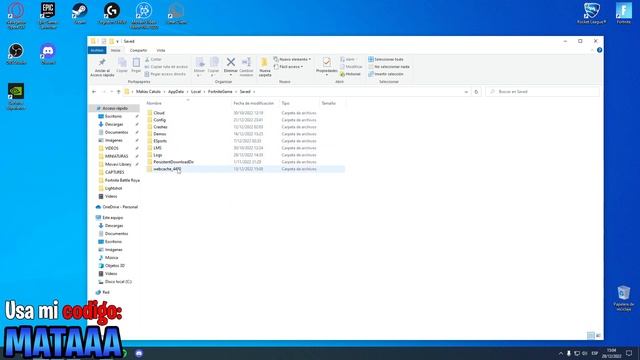Click the Pegar clipboard icon

[136, 63]
